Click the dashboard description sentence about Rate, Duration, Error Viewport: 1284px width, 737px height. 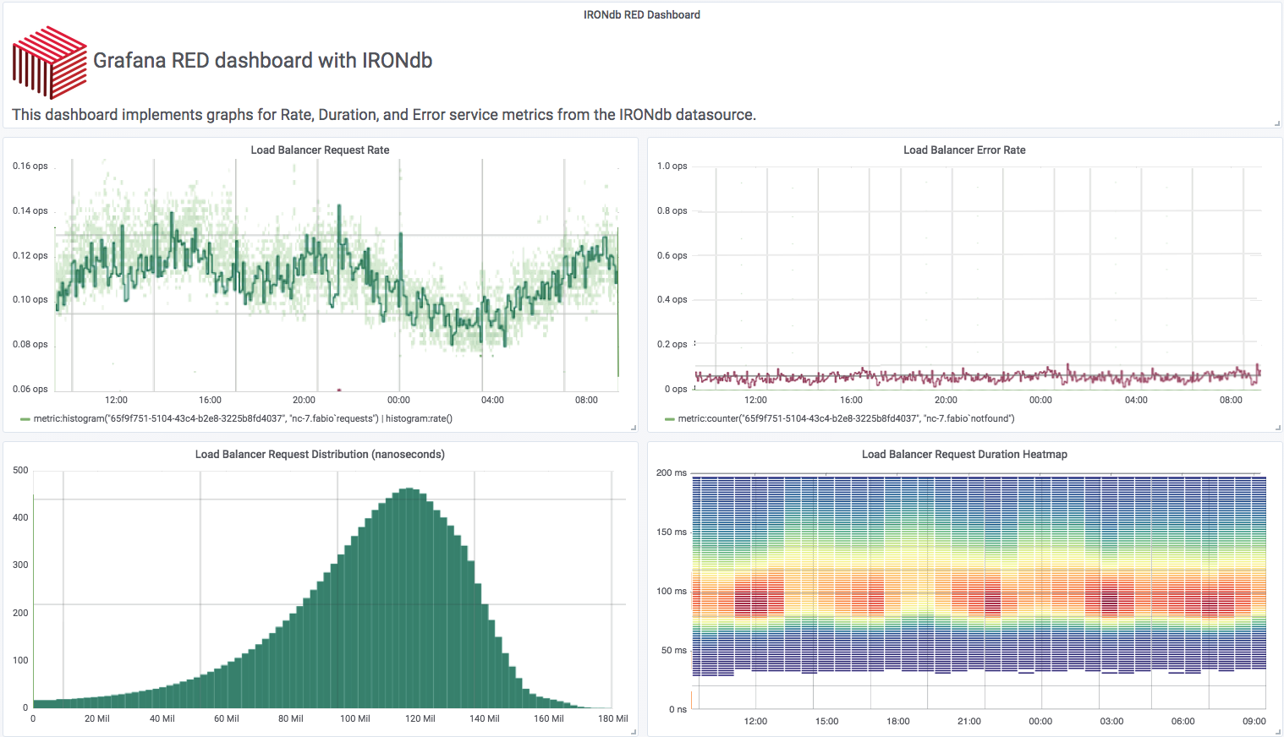coord(384,114)
